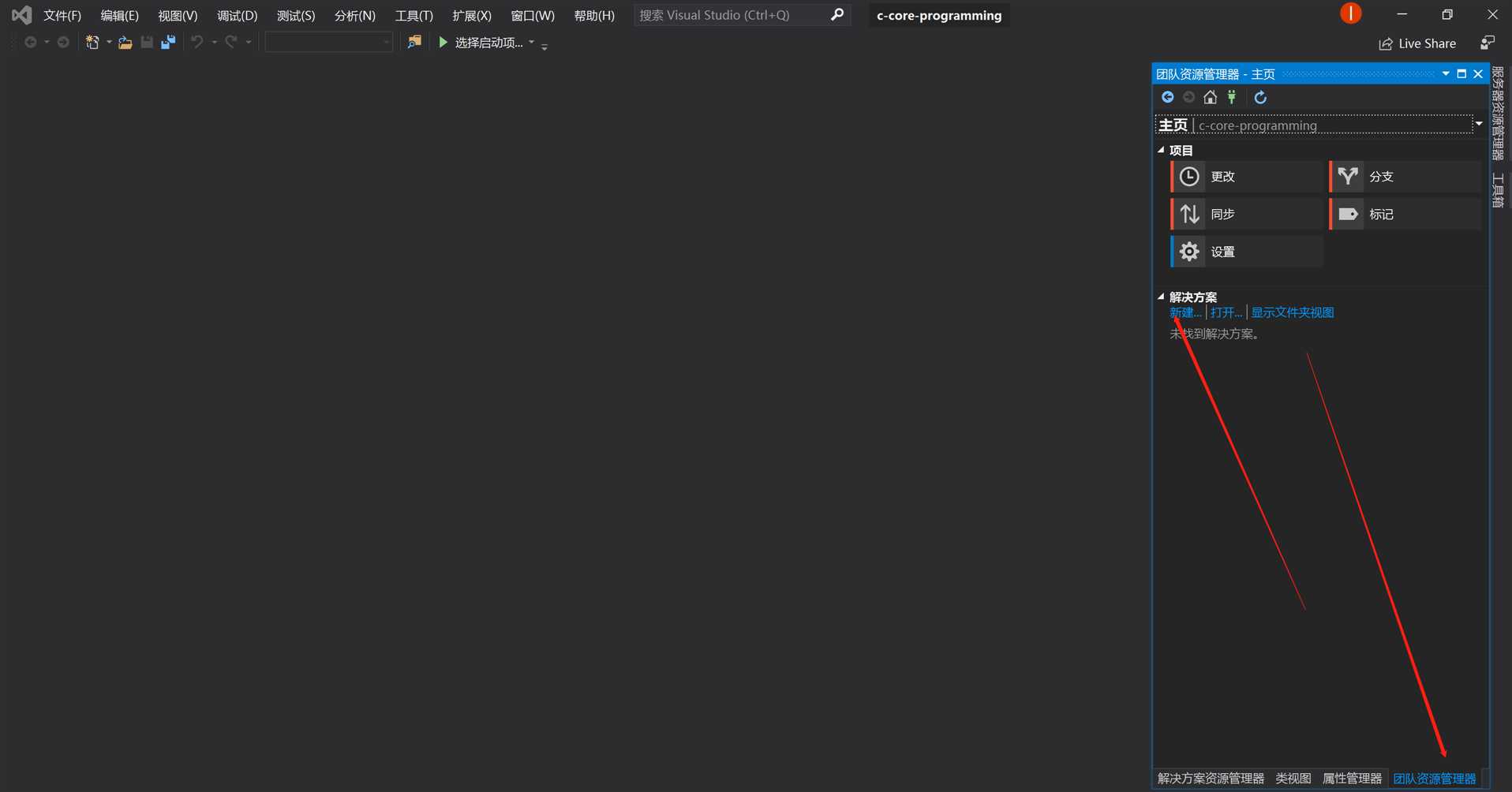
Task: Click the green start debugging arrow
Action: 443,43
